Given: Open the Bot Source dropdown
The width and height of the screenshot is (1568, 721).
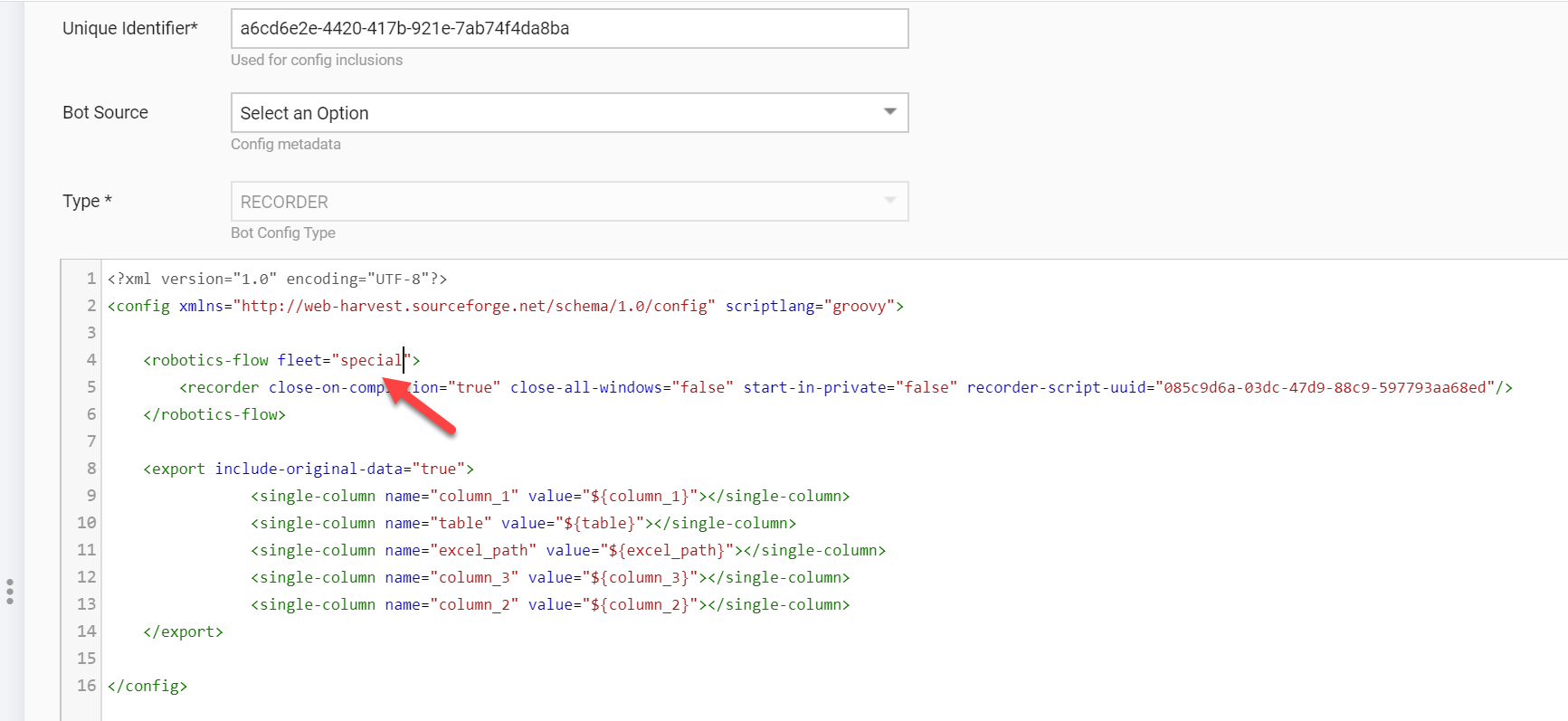Looking at the screenshot, I should [569, 113].
